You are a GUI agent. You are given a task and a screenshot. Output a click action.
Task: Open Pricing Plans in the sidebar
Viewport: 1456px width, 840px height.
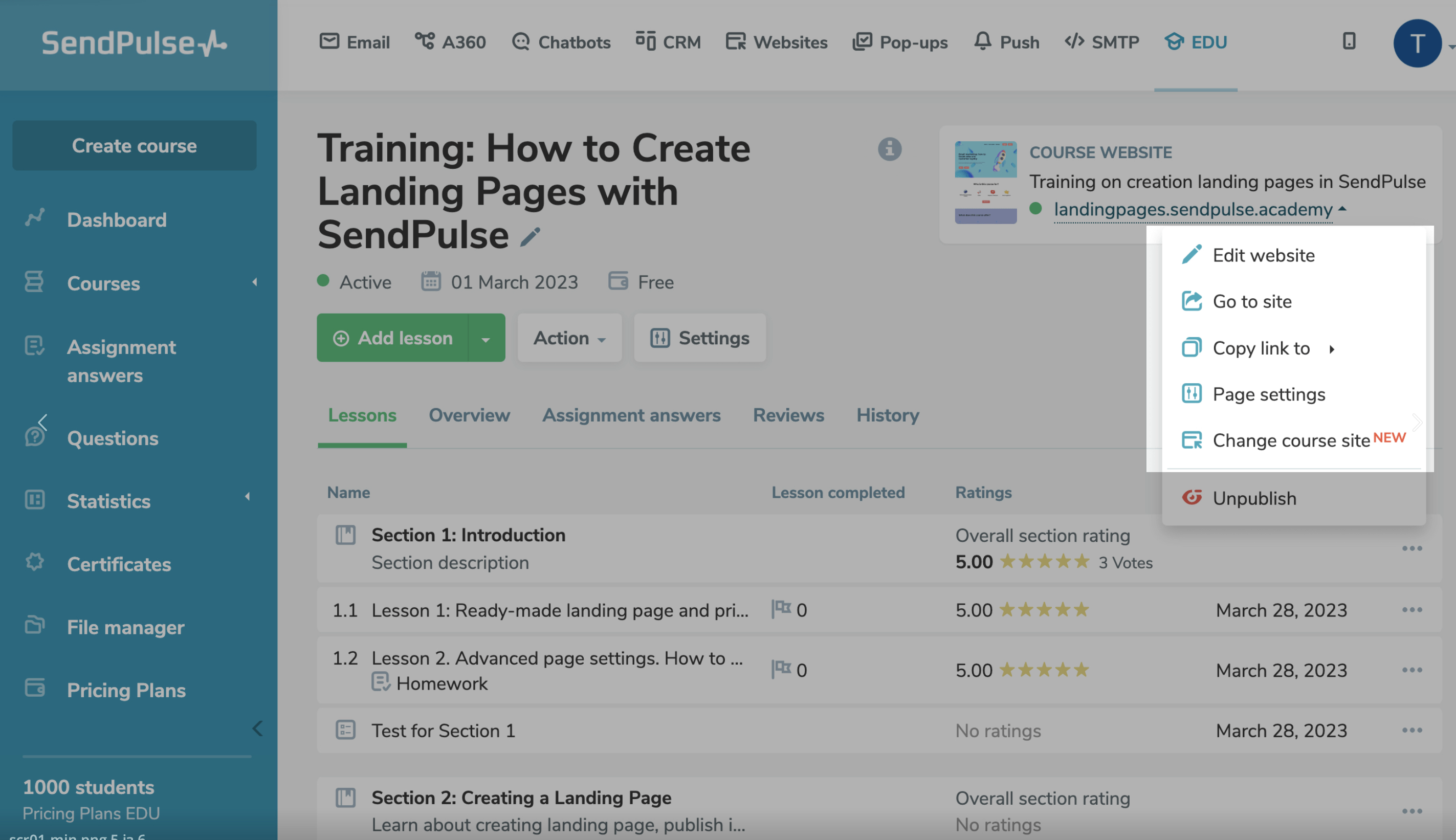(126, 690)
